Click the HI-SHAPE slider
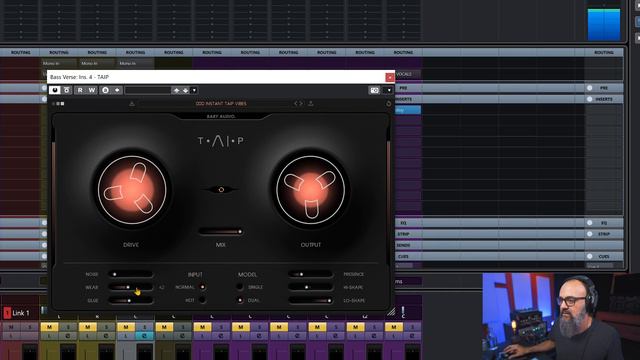This screenshot has height=360, width=640. point(310,287)
